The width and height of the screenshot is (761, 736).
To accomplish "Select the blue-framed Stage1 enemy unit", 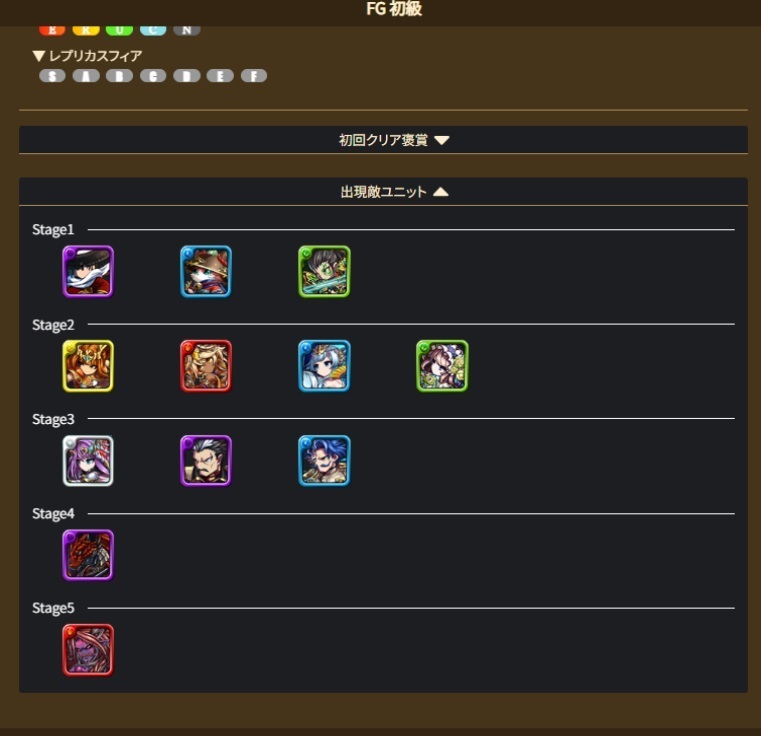I will click(206, 271).
